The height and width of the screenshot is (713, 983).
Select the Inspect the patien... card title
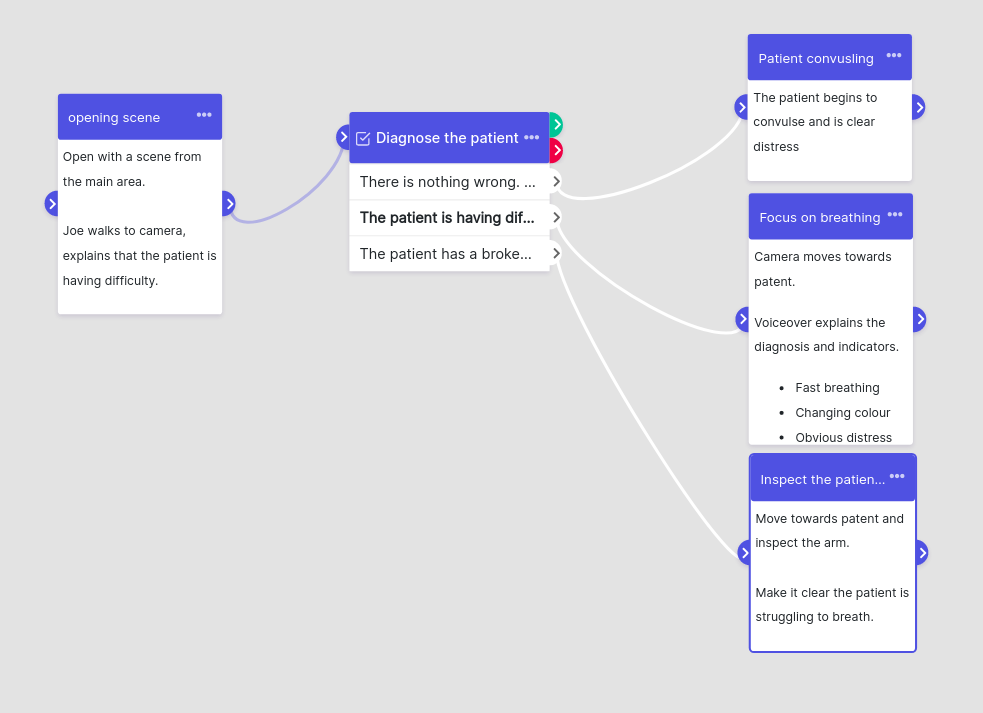pos(823,480)
